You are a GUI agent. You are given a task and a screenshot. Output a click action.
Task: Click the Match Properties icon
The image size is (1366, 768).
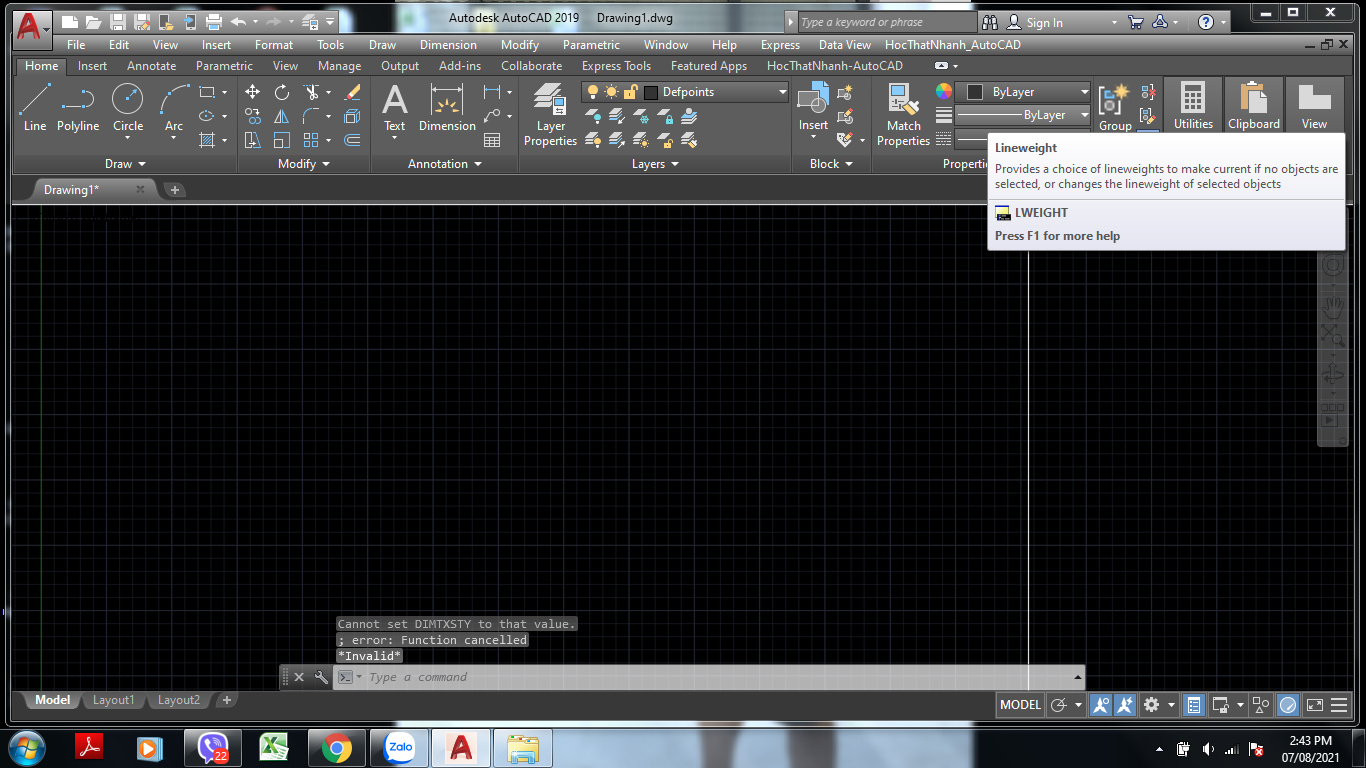pos(903,115)
